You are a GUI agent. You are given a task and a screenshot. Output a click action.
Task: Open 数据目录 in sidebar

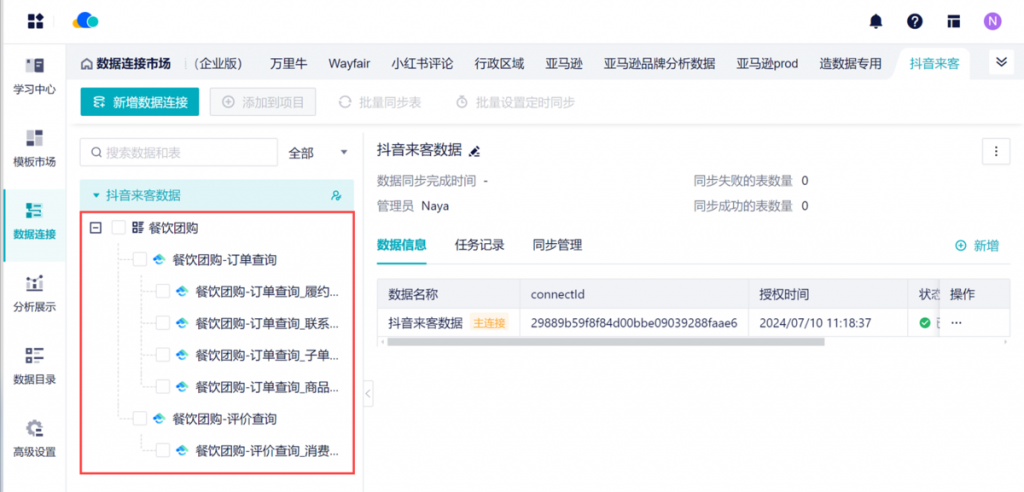tap(35, 367)
